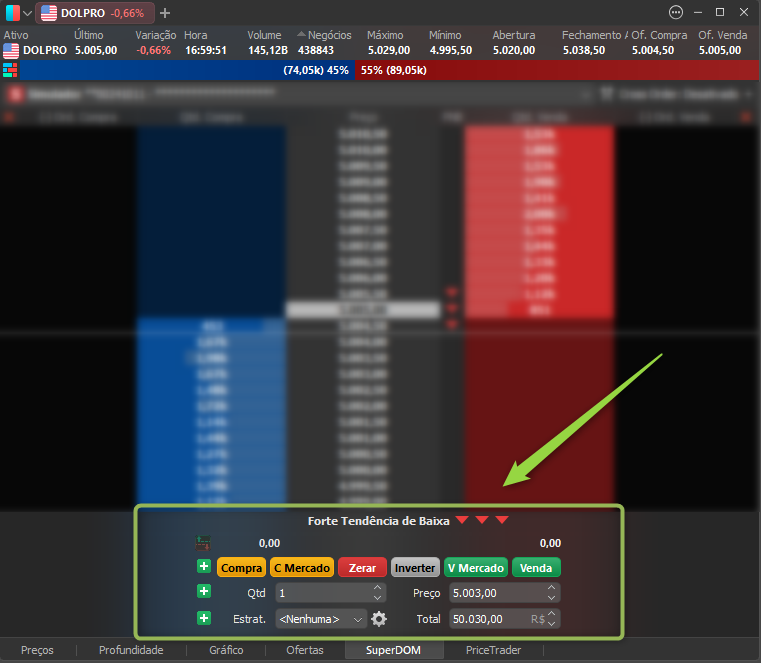Click the position chart icon above Compra
761x663 pixels.
[x=203, y=543]
